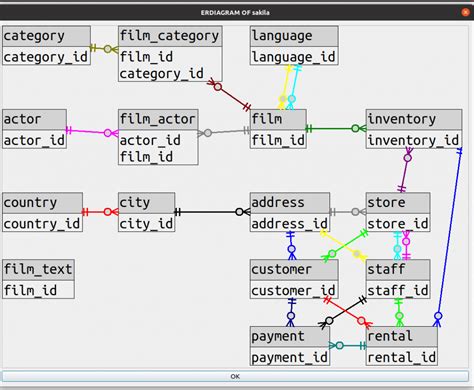Select the rental table header
The width and height of the screenshot is (474, 390).
402,337
